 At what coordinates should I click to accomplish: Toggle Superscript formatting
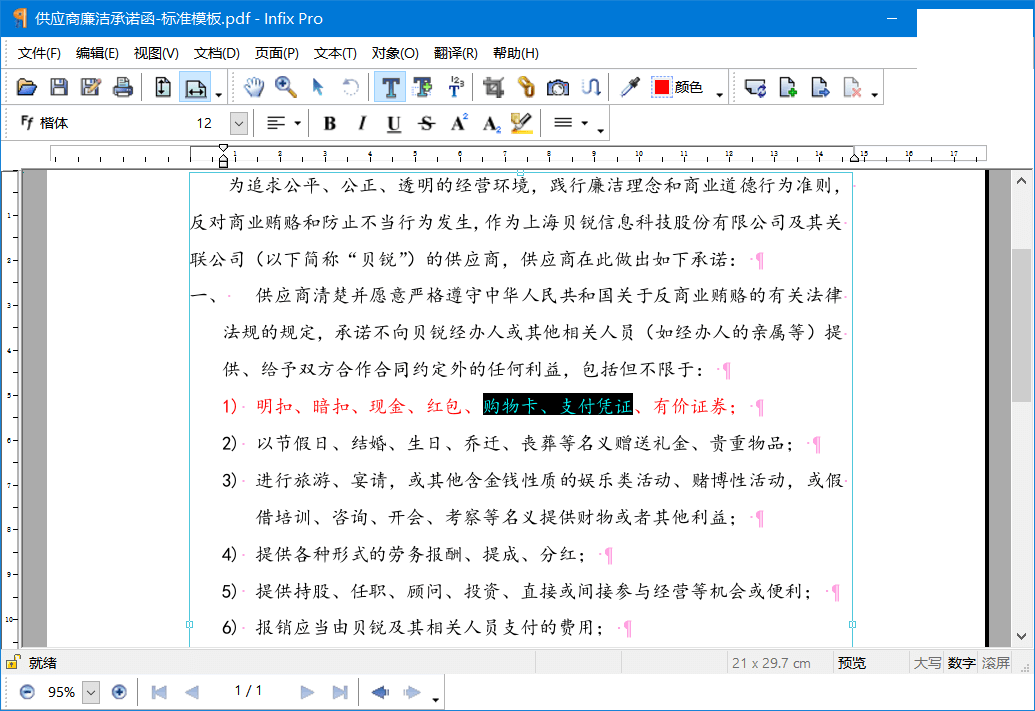point(459,123)
